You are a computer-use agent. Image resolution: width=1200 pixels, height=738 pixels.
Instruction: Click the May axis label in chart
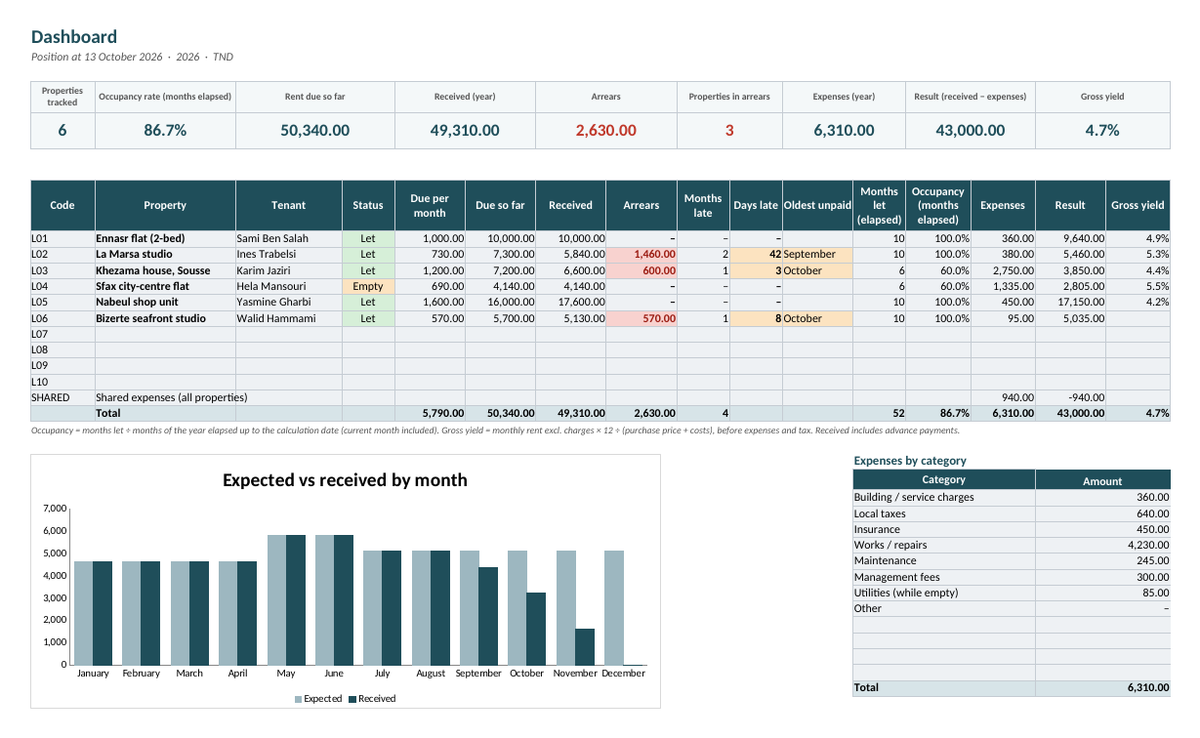pos(286,674)
